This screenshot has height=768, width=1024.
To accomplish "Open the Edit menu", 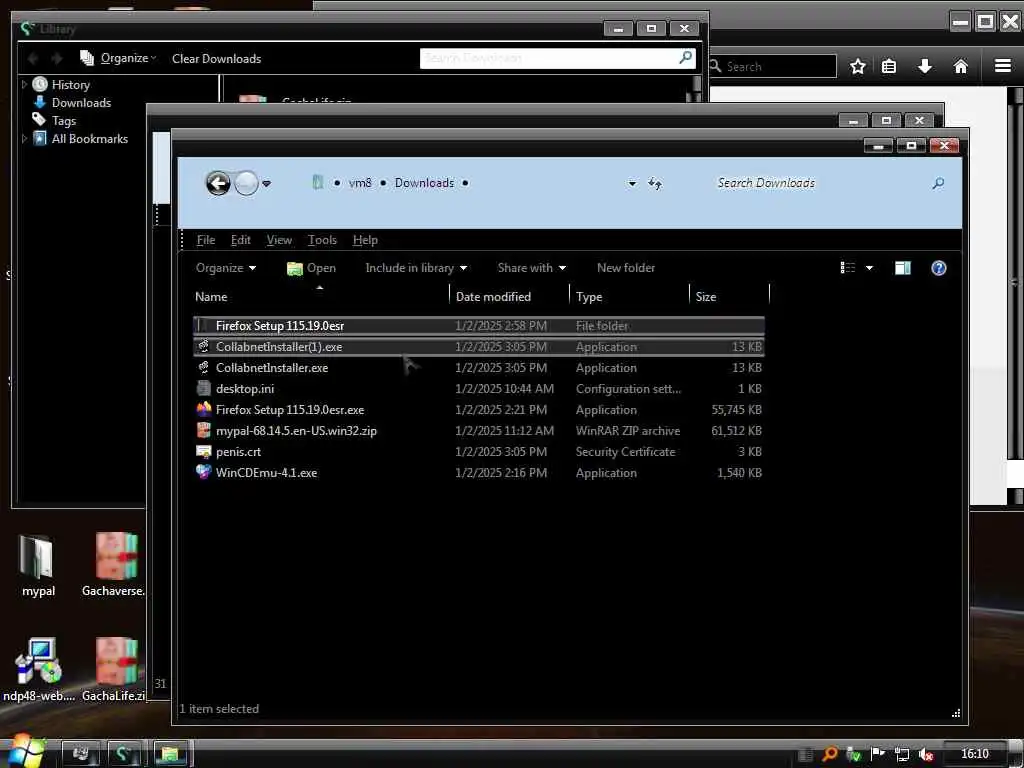I will 240,240.
